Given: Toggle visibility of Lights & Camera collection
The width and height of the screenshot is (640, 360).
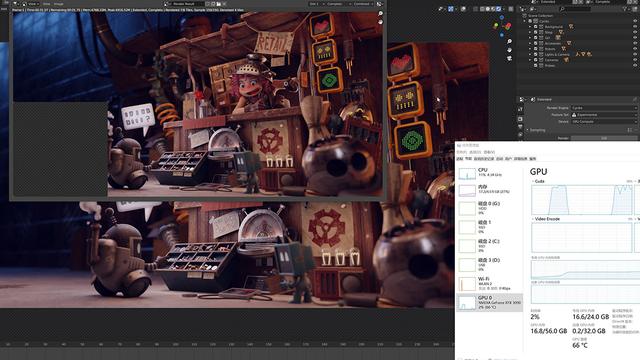Looking at the screenshot, I should click(635, 54).
